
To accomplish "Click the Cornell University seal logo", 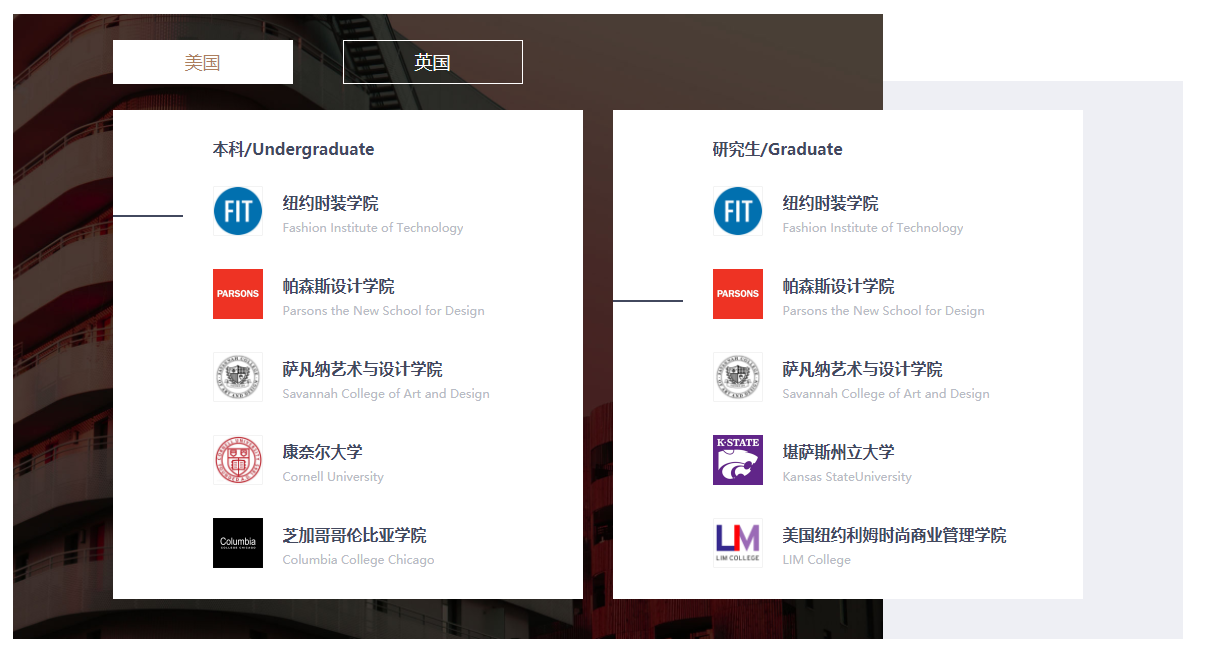I will [x=238, y=460].
